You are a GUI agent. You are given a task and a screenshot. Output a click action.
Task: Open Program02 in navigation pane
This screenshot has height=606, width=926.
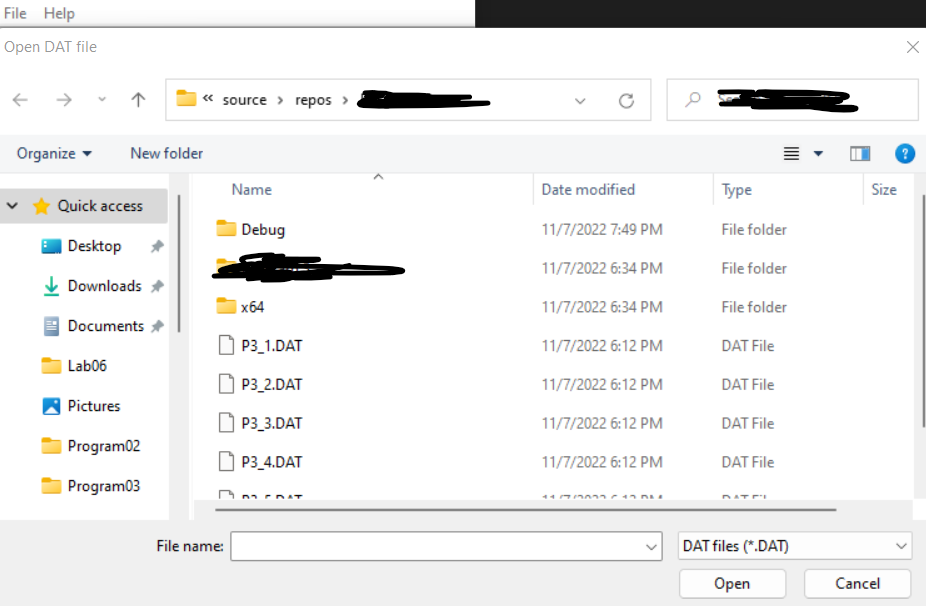pos(104,446)
